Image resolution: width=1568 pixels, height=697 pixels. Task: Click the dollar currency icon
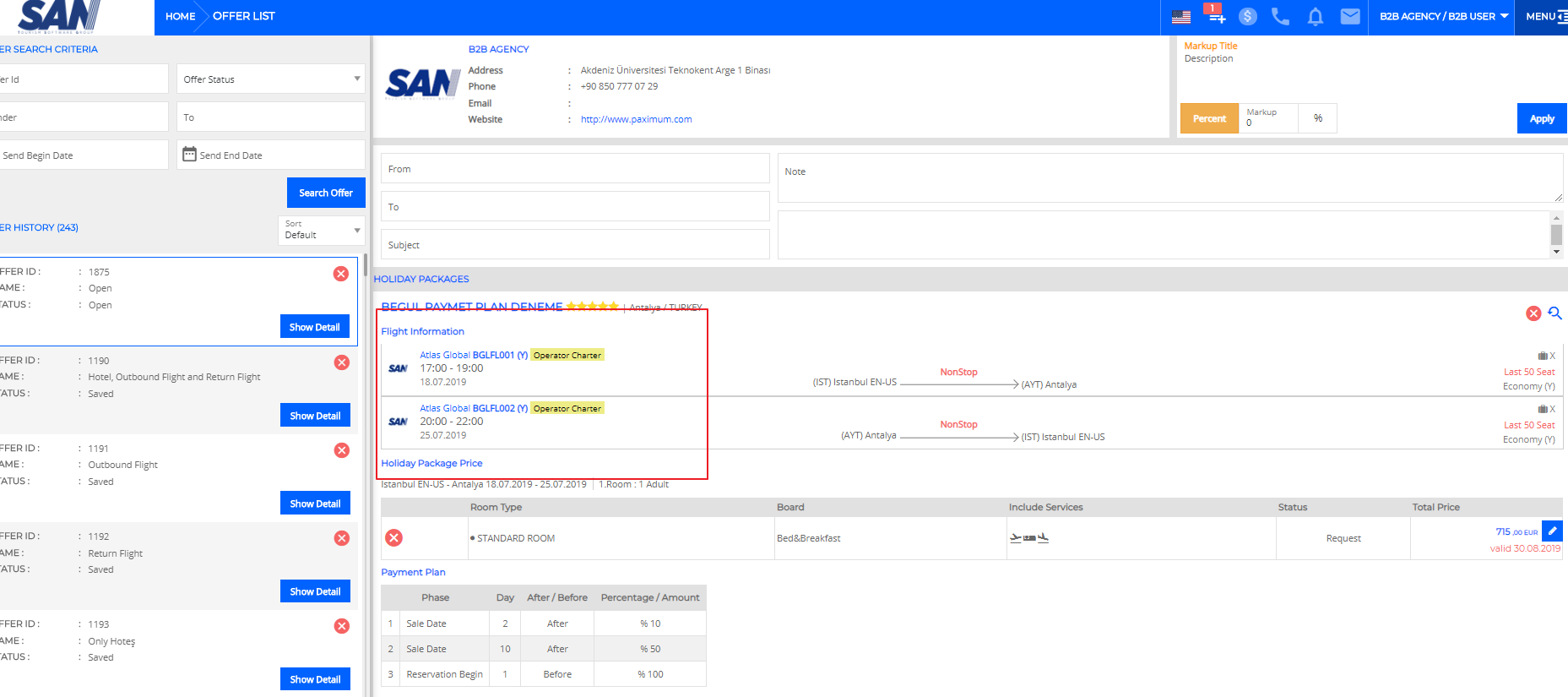tap(1248, 17)
